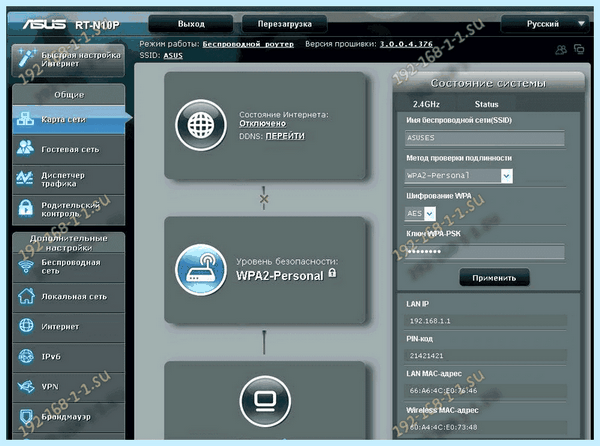Screen dimensions: 600x446
Task: Click the clients computer circle icon
Action: tap(265, 402)
